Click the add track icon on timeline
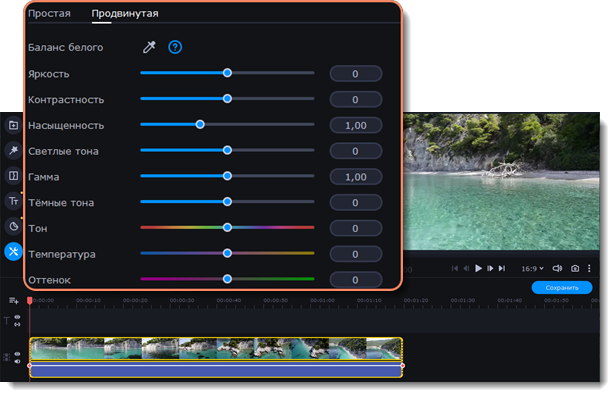The width and height of the screenshot is (615, 397). (14, 301)
